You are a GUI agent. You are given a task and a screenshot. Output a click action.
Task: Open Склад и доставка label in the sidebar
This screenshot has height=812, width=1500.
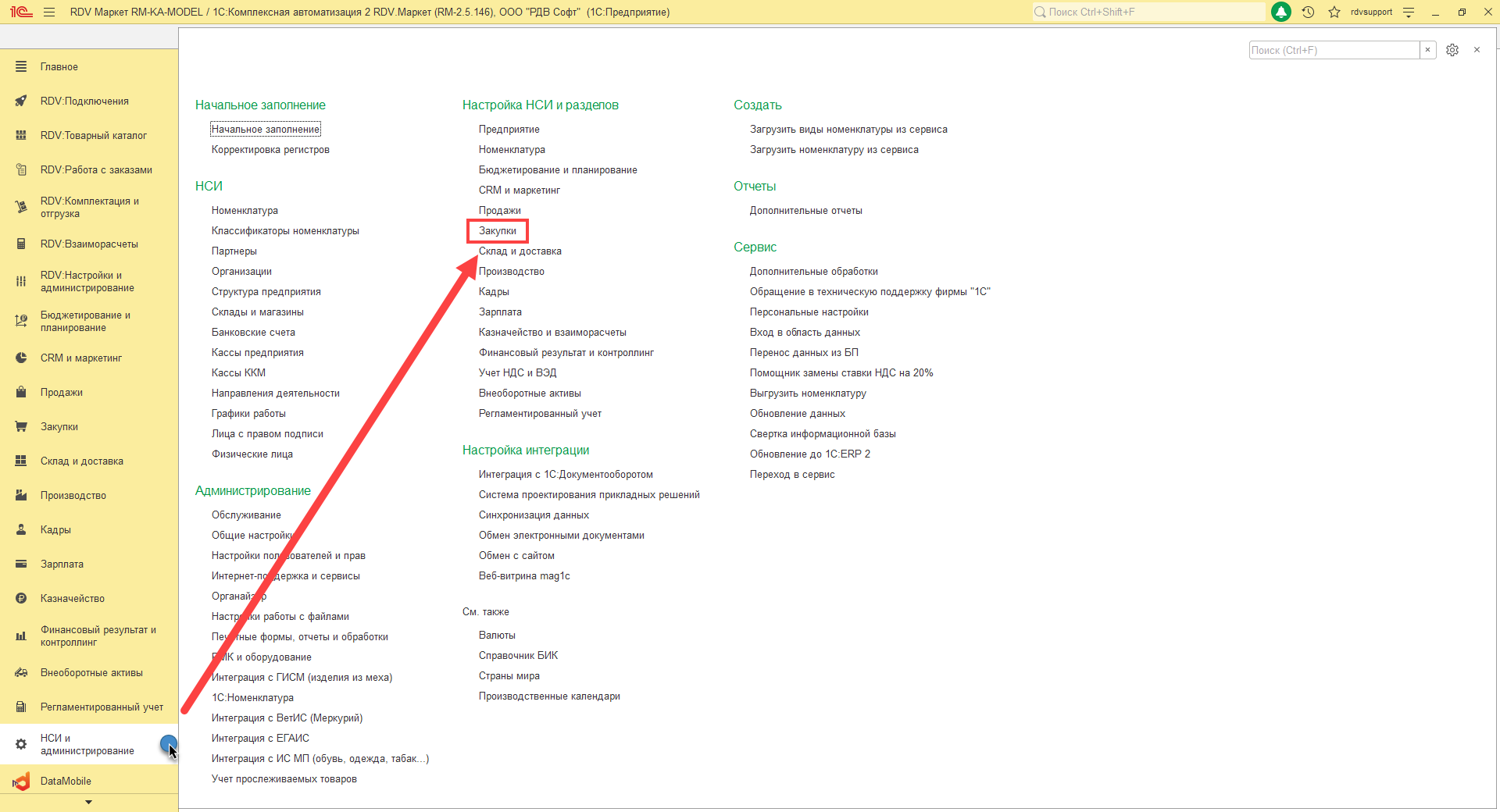point(82,461)
